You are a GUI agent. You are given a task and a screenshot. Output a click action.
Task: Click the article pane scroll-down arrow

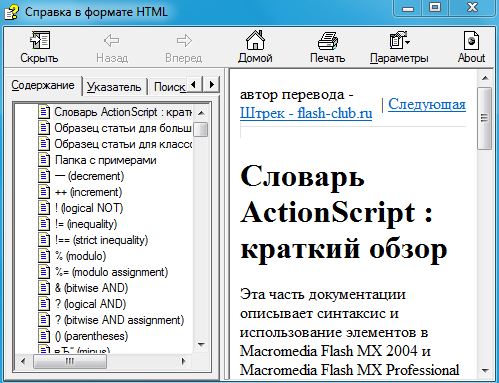(485, 371)
